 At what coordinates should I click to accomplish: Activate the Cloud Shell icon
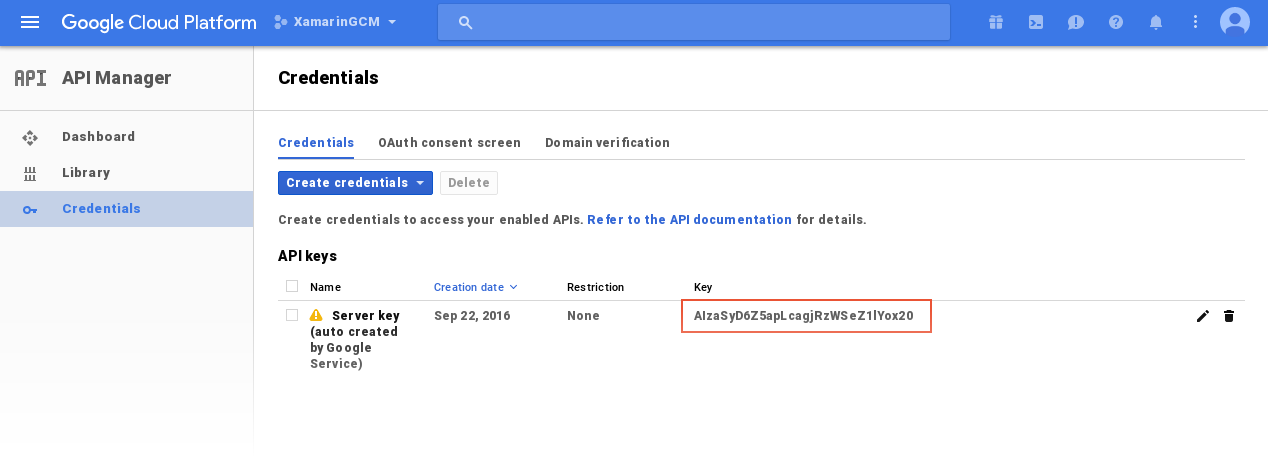point(1036,22)
